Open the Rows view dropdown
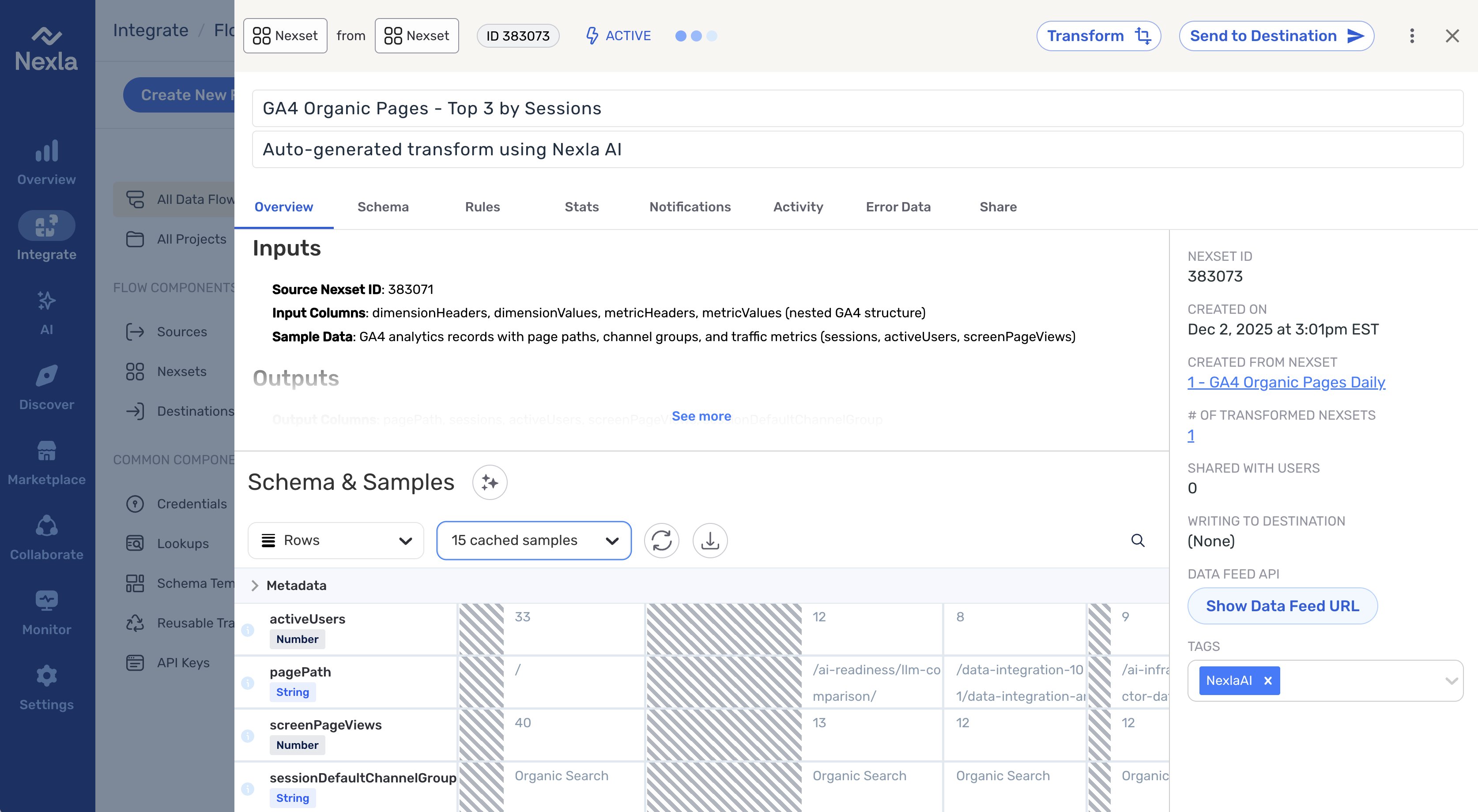This screenshot has width=1478, height=812. [336, 540]
